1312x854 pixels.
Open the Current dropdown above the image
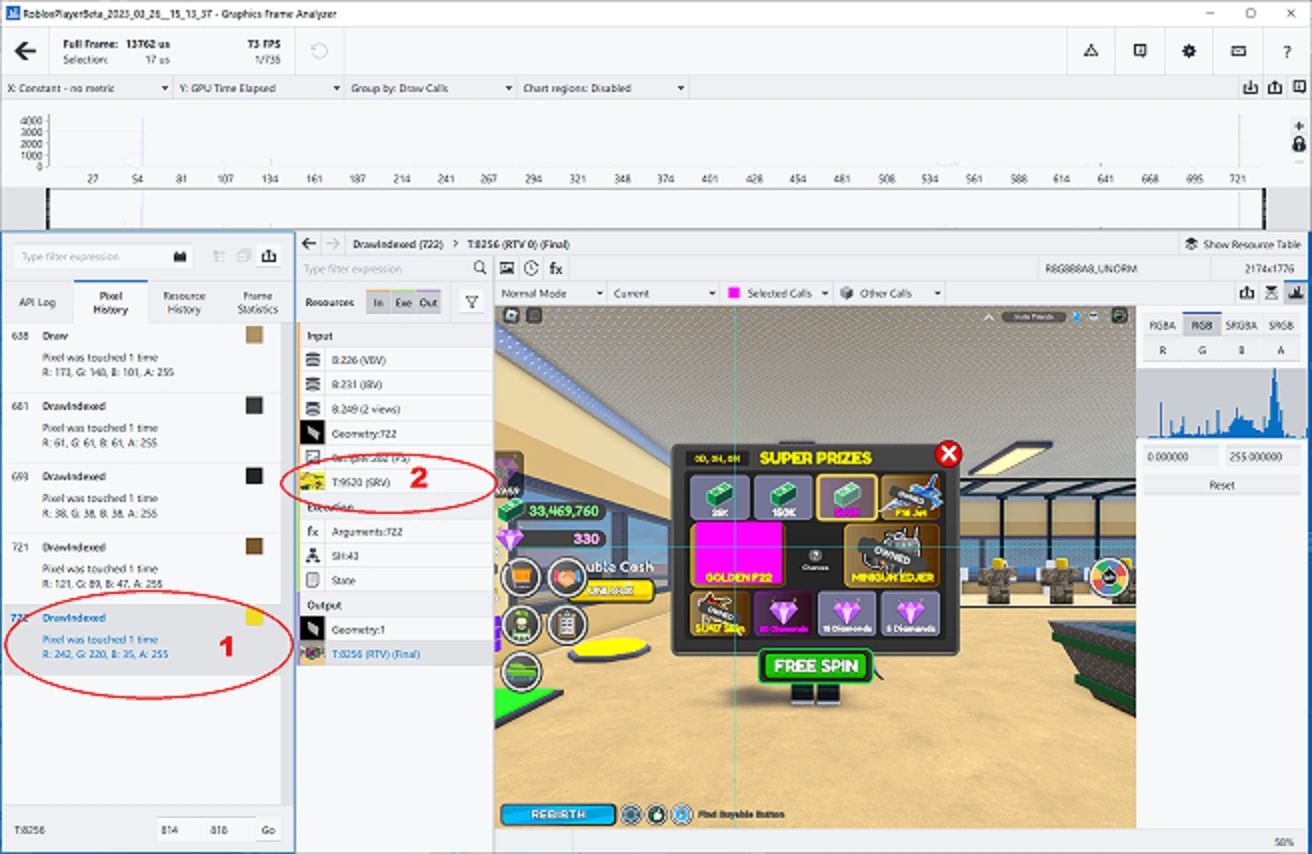(664, 293)
